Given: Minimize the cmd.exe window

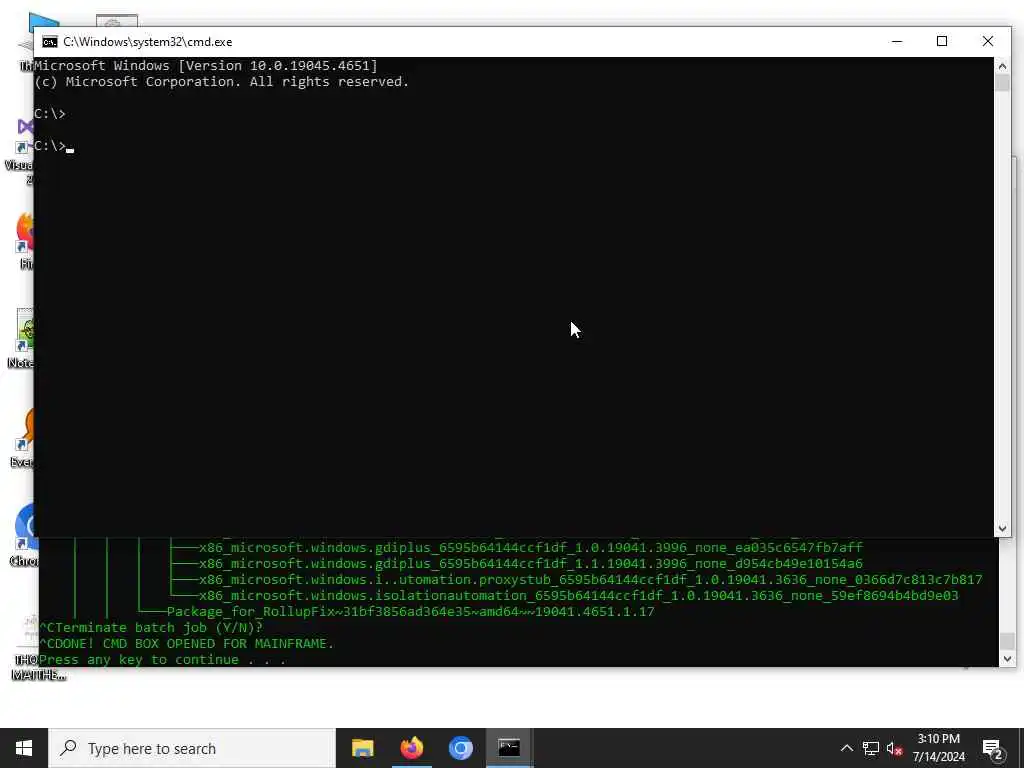Looking at the screenshot, I should point(897,41).
